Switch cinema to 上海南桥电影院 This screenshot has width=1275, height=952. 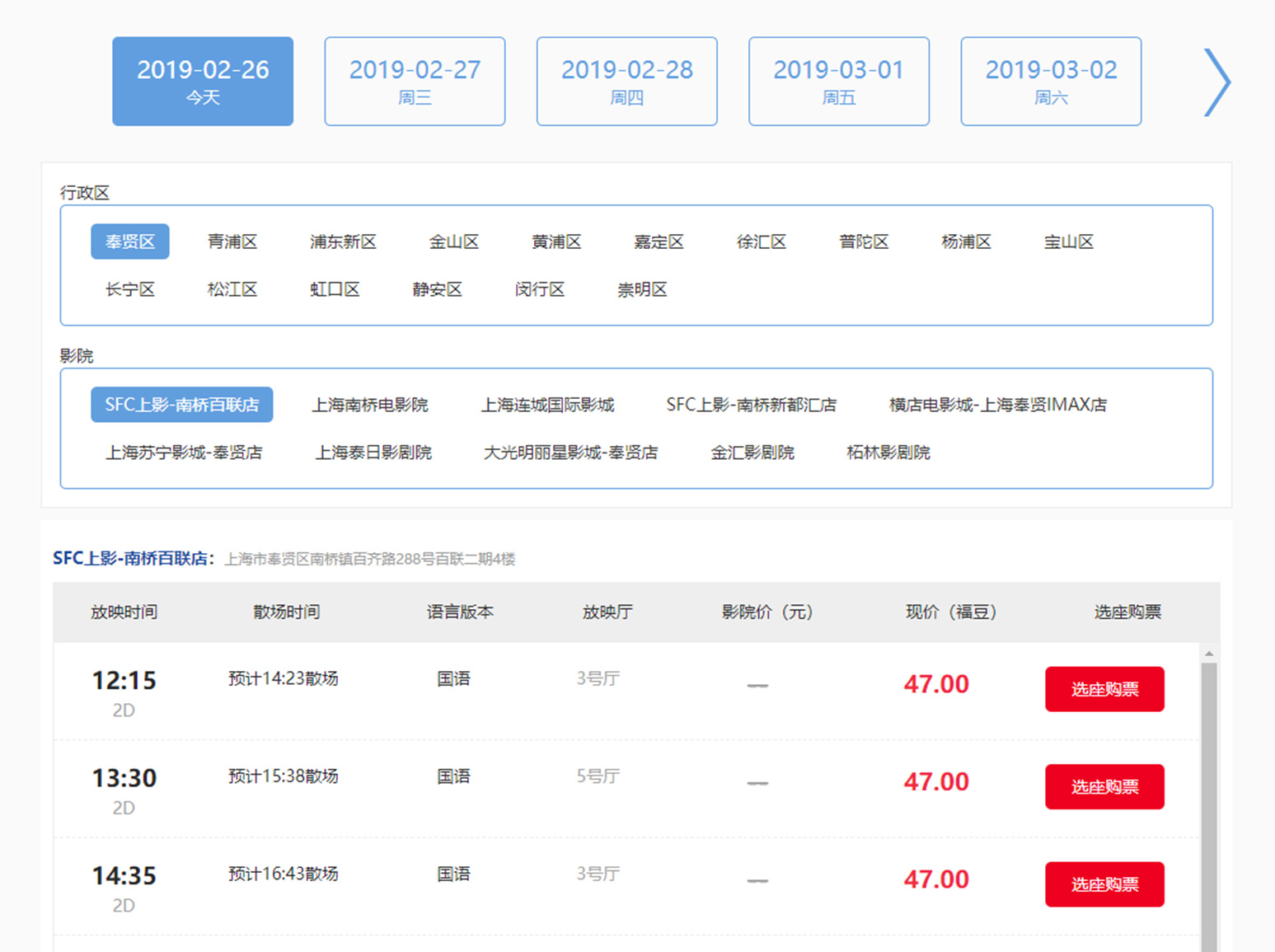(x=373, y=404)
